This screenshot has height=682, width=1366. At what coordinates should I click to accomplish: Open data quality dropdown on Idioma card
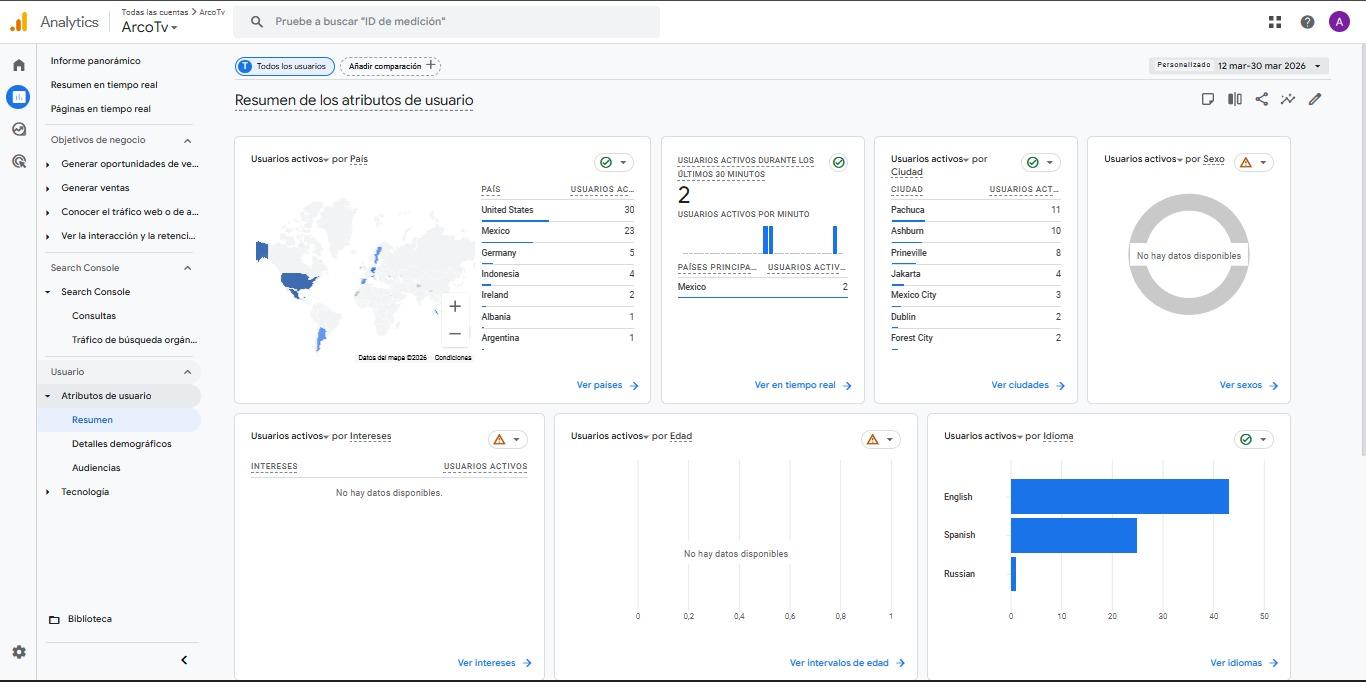click(1254, 439)
